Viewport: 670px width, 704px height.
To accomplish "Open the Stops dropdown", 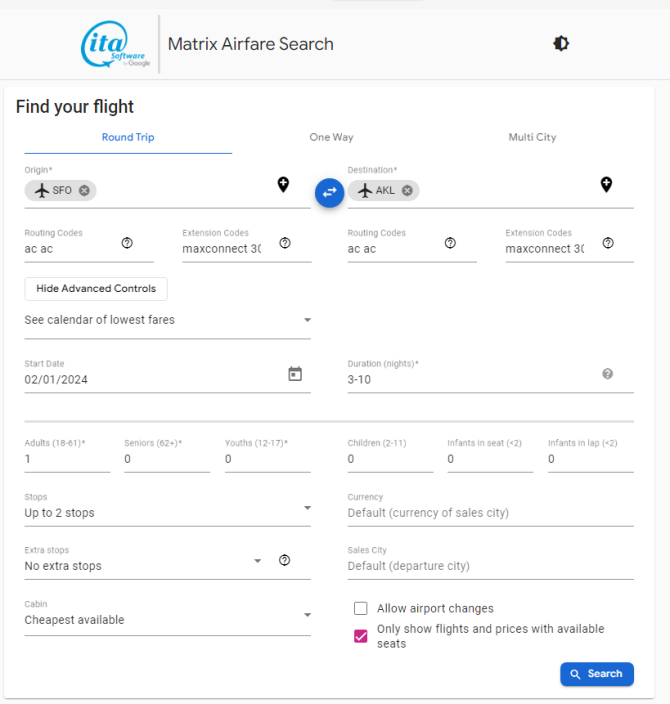I will click(168, 509).
